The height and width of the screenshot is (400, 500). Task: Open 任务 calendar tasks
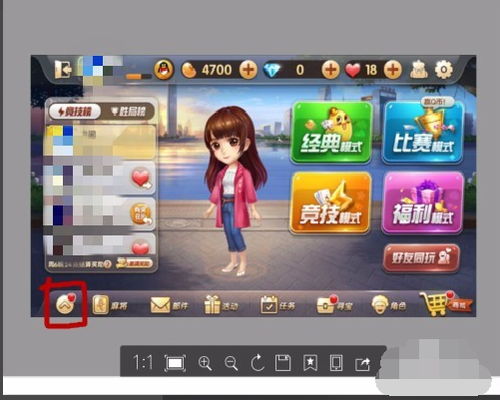tap(278, 305)
